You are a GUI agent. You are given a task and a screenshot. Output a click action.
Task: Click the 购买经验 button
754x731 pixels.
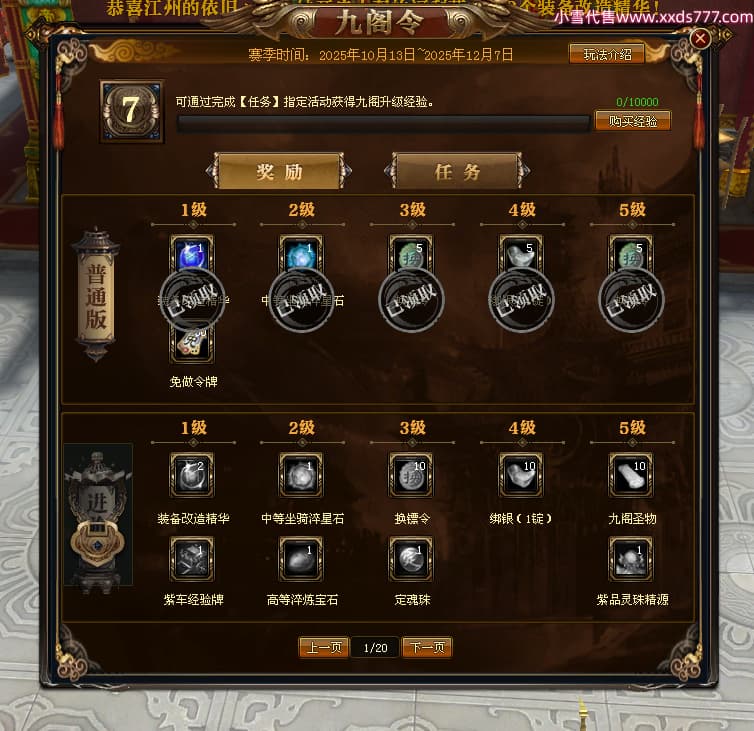(633, 121)
